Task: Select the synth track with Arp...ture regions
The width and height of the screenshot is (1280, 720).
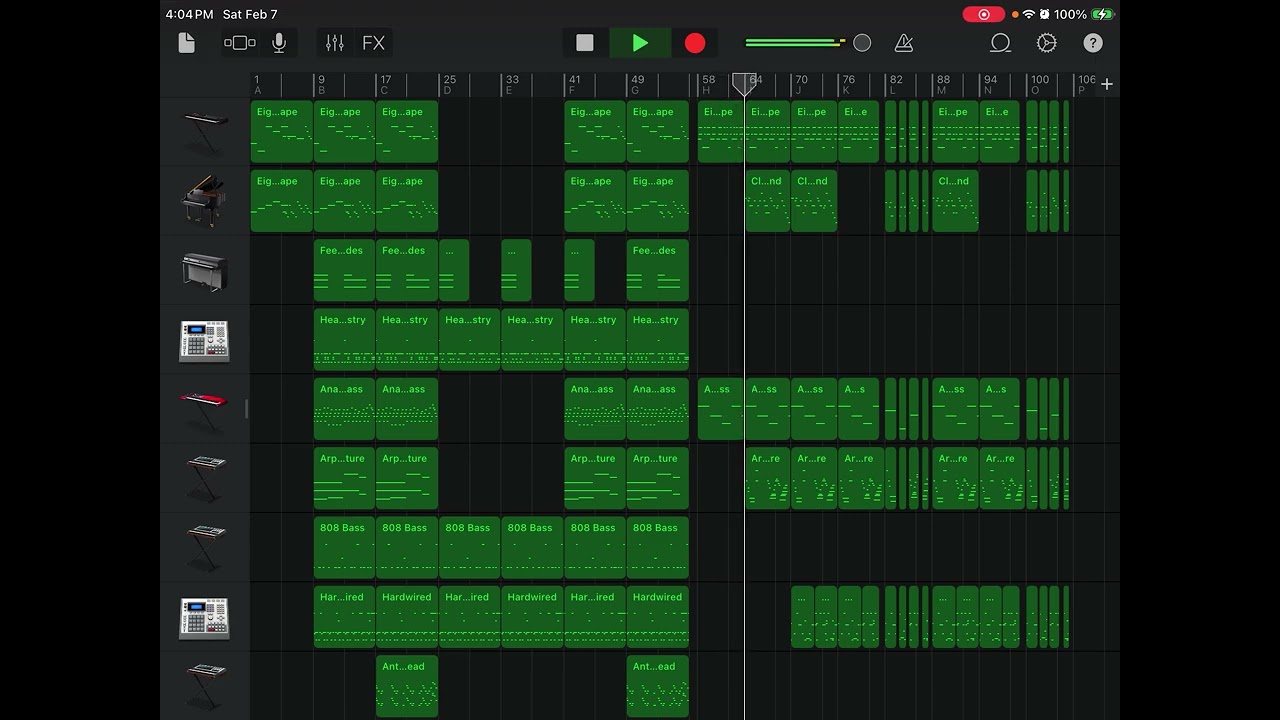Action: 205,479
